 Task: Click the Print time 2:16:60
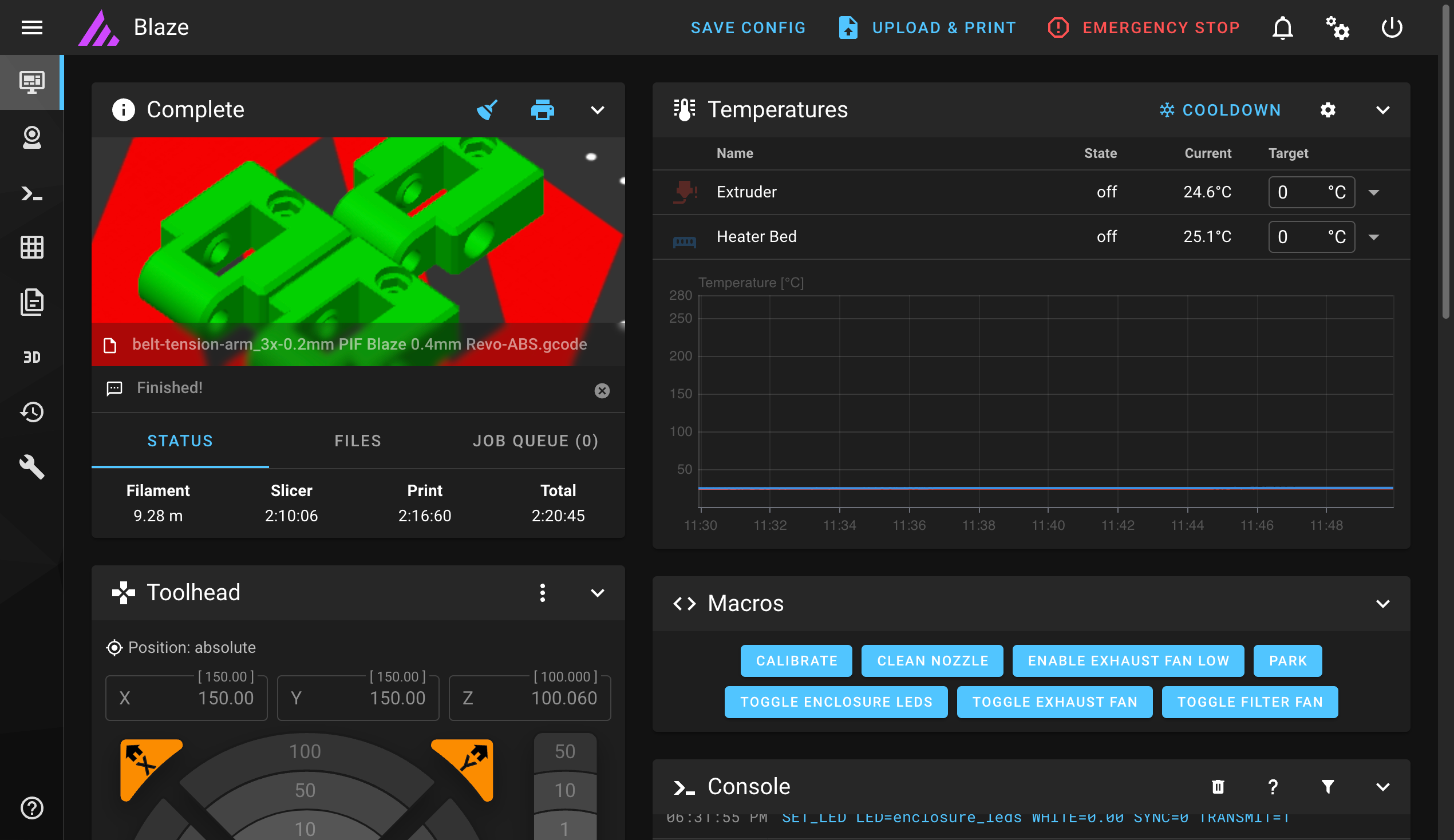pos(425,516)
